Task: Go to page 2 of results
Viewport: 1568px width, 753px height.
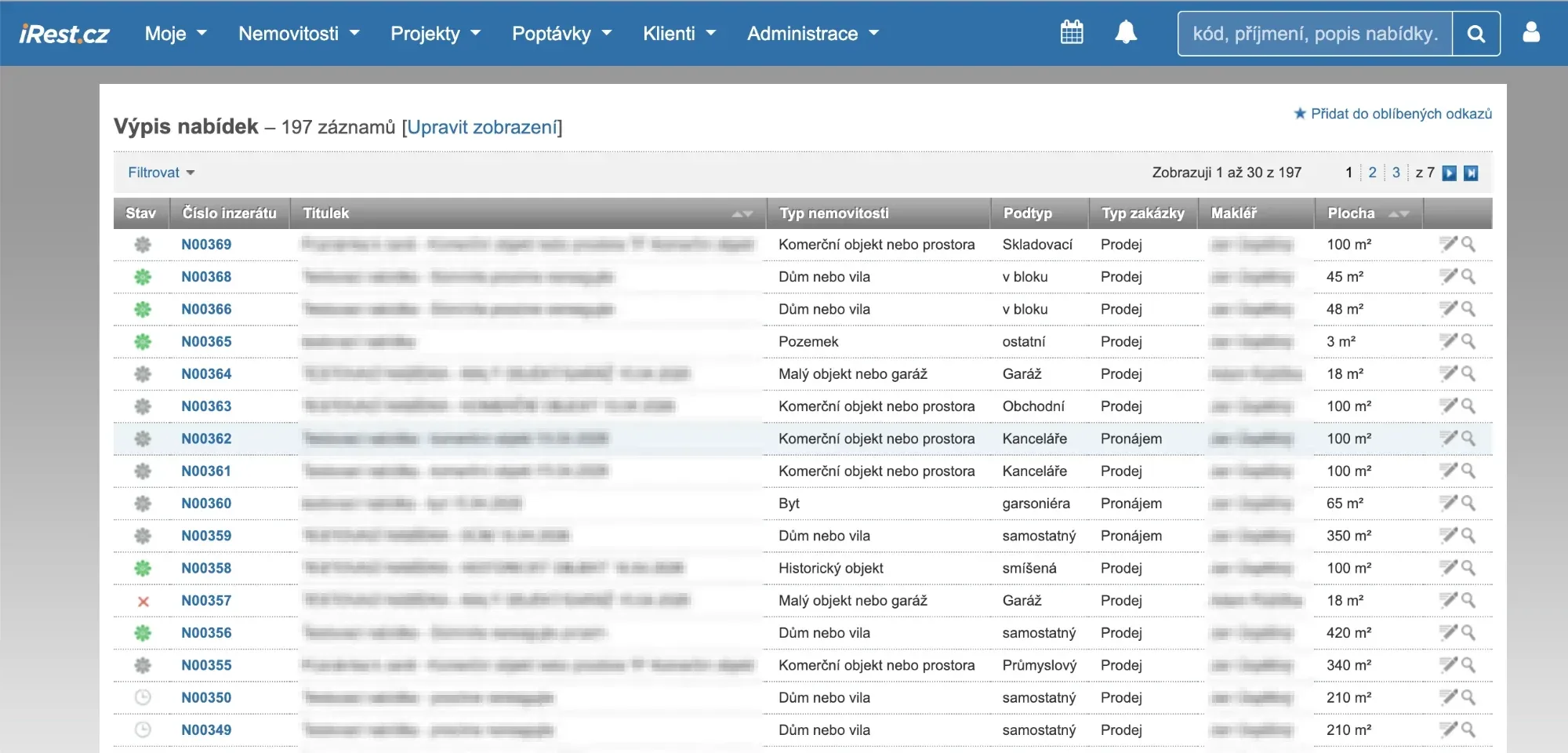Action: coord(1372,173)
